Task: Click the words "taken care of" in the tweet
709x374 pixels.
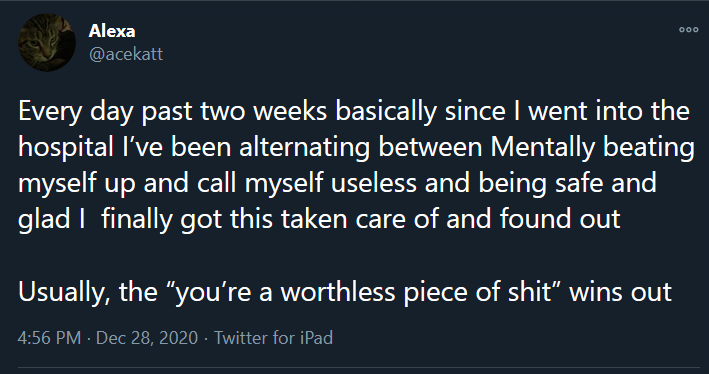Action: click(x=361, y=219)
